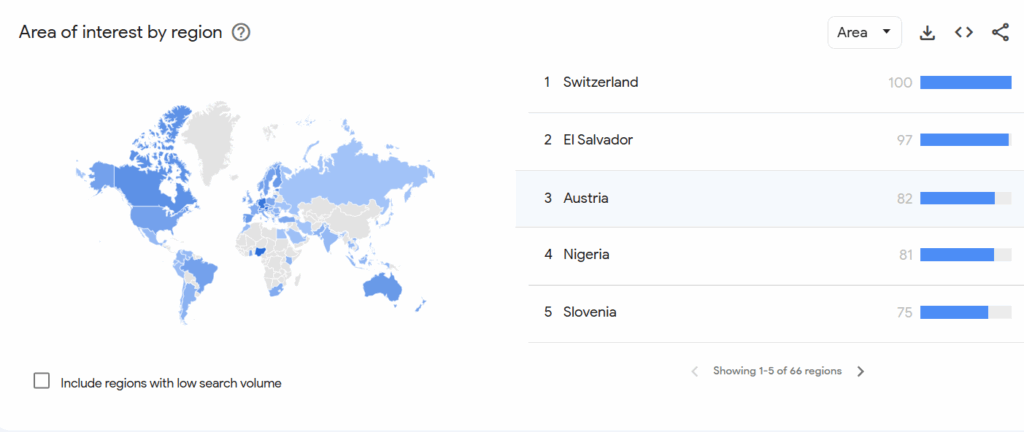The height and width of the screenshot is (432, 1024).
Task: Click the previous page arrow
Action: [695, 371]
